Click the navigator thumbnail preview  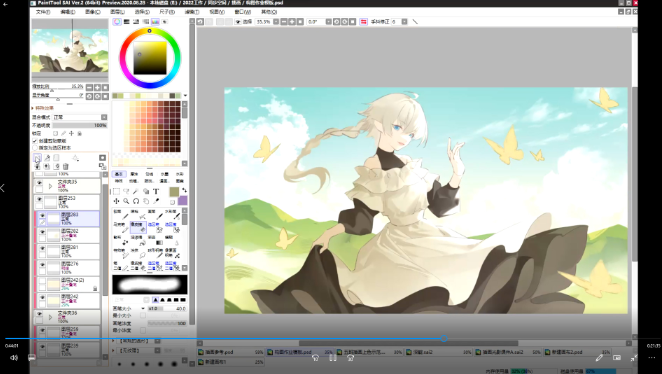point(70,51)
